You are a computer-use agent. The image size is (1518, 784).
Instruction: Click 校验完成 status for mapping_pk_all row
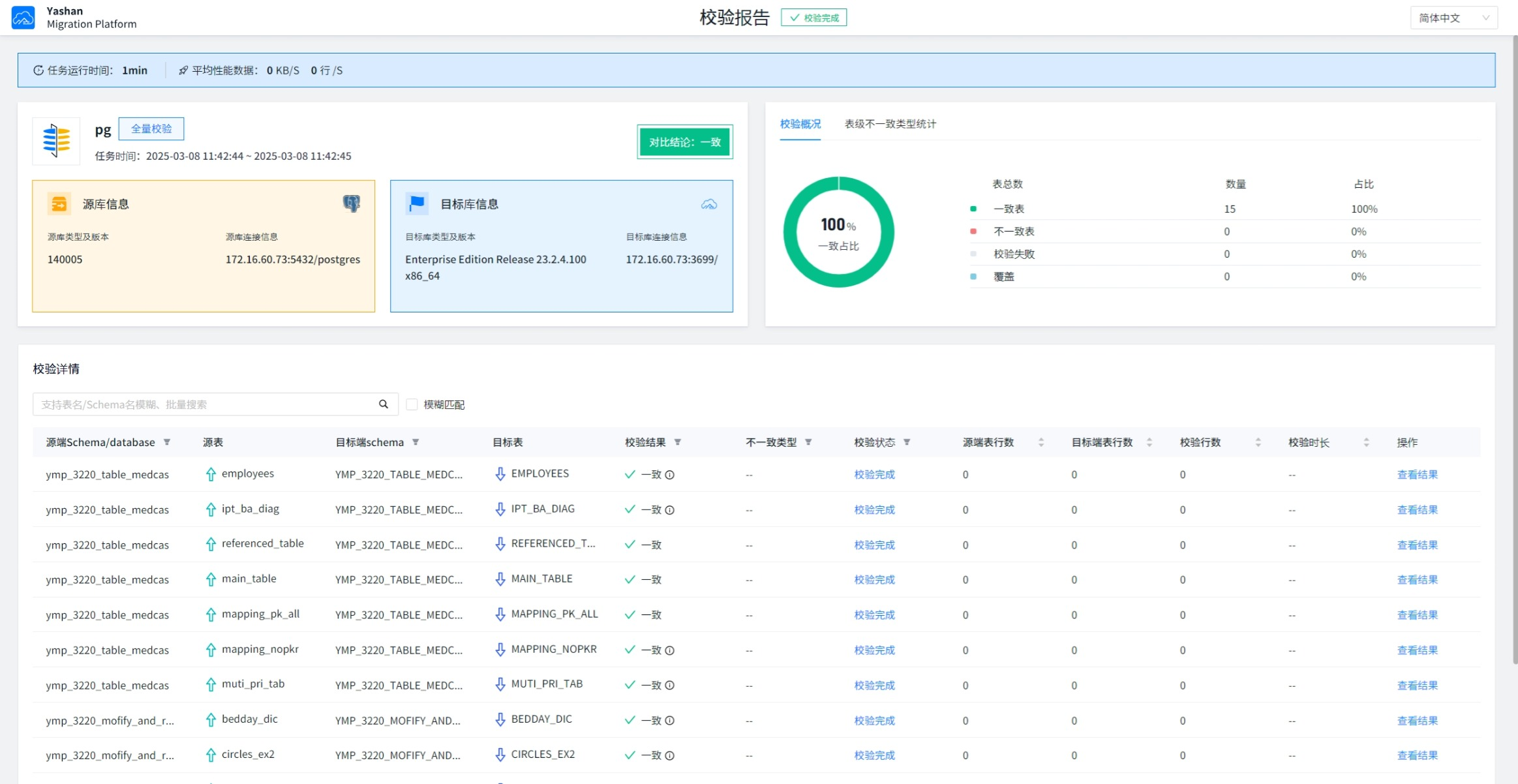click(875, 615)
